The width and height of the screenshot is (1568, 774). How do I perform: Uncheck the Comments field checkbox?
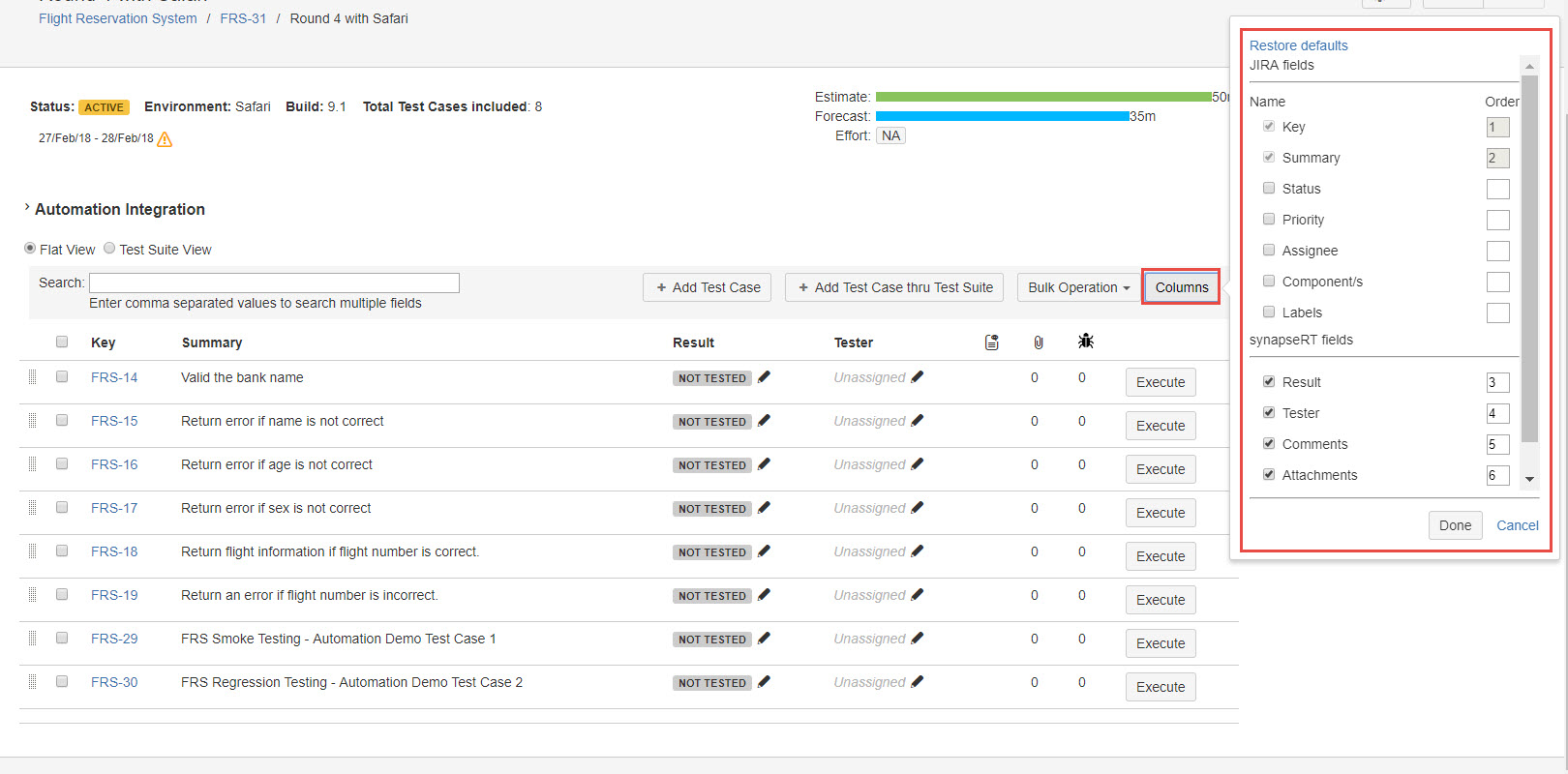coord(1269,443)
